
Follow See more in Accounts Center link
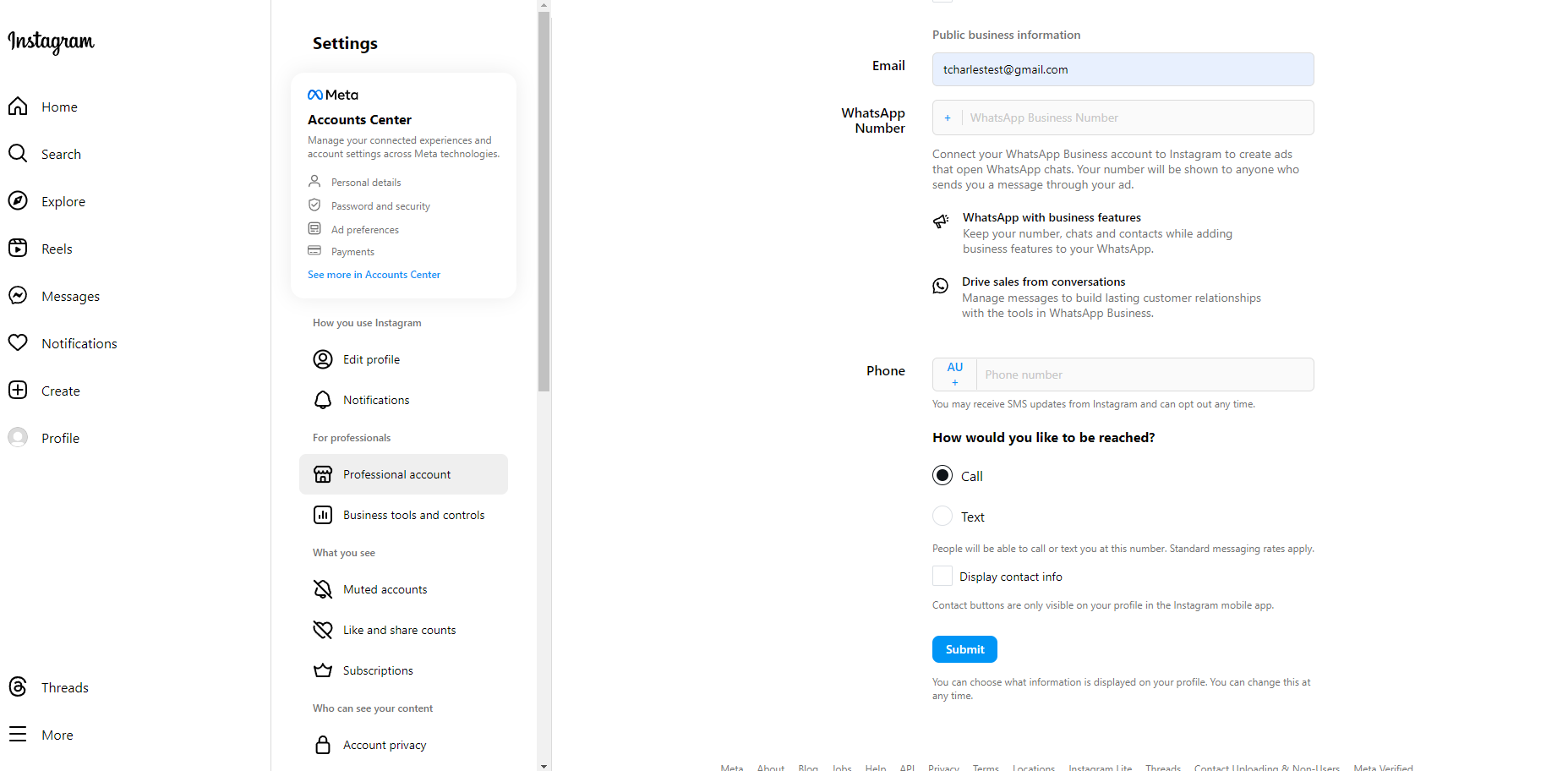pyautogui.click(x=374, y=275)
